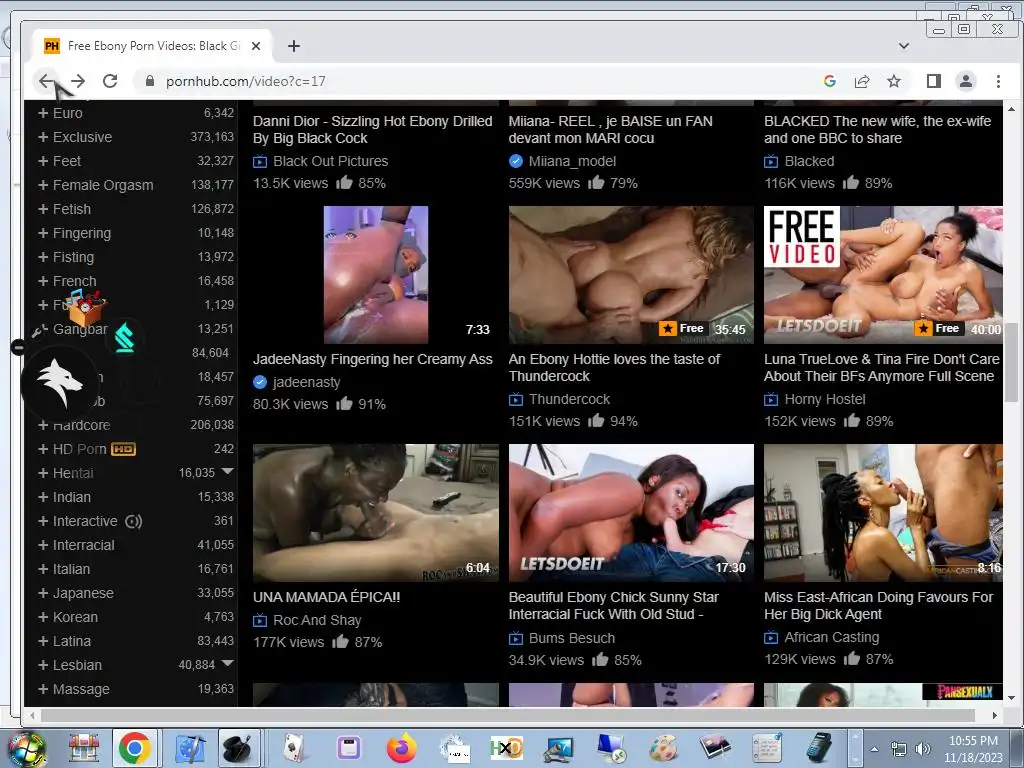Viewport: 1024px width, 768px height.
Task: Click the plus icon next to Japanese
Action: click(x=43, y=593)
